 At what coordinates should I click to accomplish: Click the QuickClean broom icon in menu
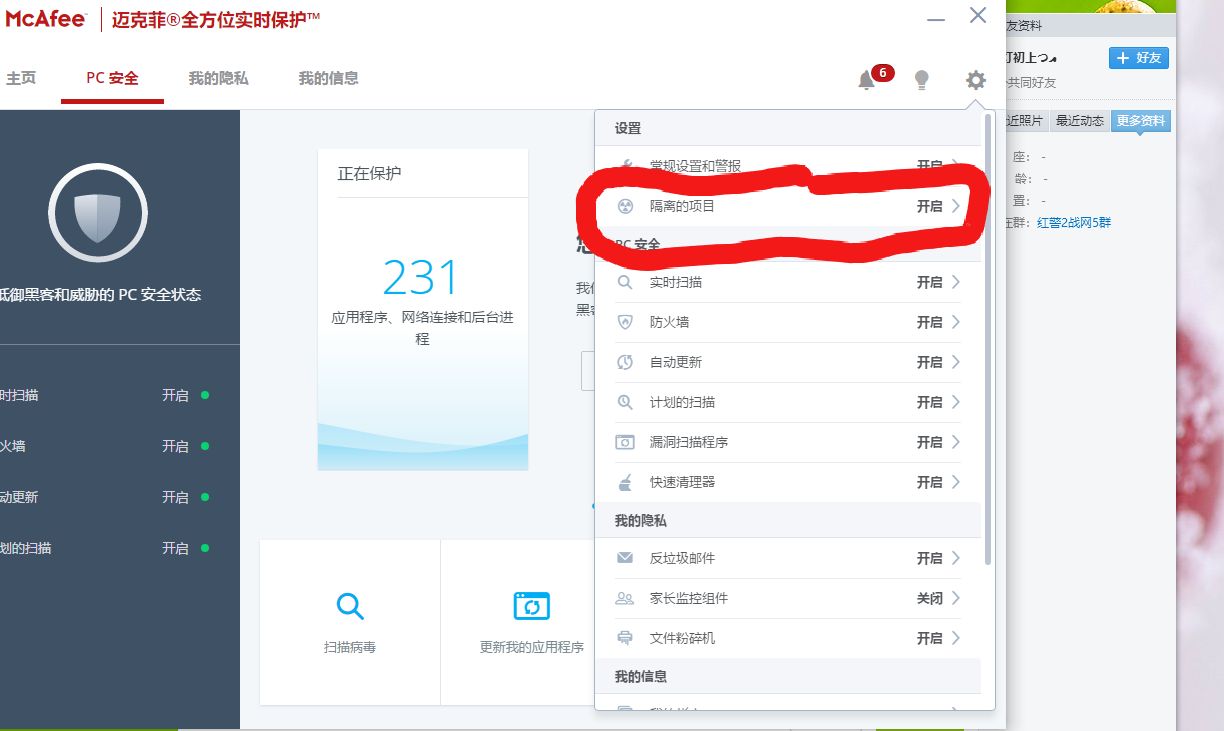pyautogui.click(x=625, y=482)
